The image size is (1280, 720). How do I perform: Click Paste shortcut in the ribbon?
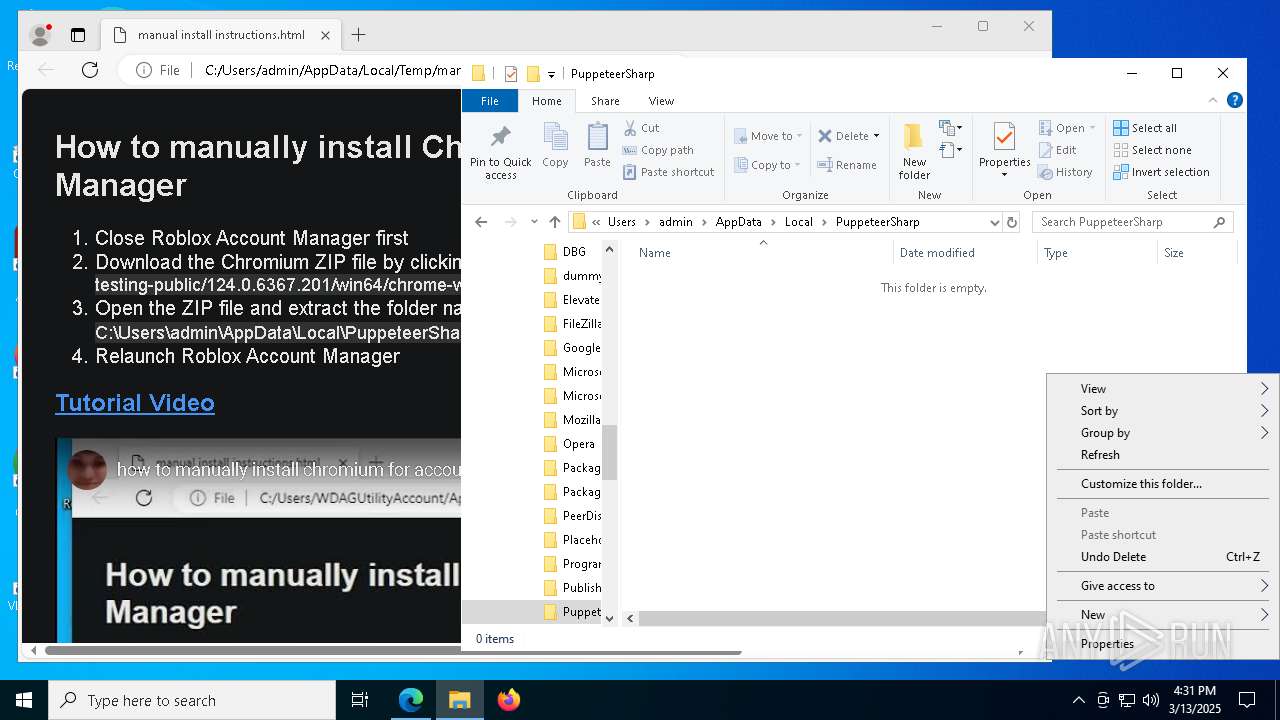pyautogui.click(x=669, y=172)
